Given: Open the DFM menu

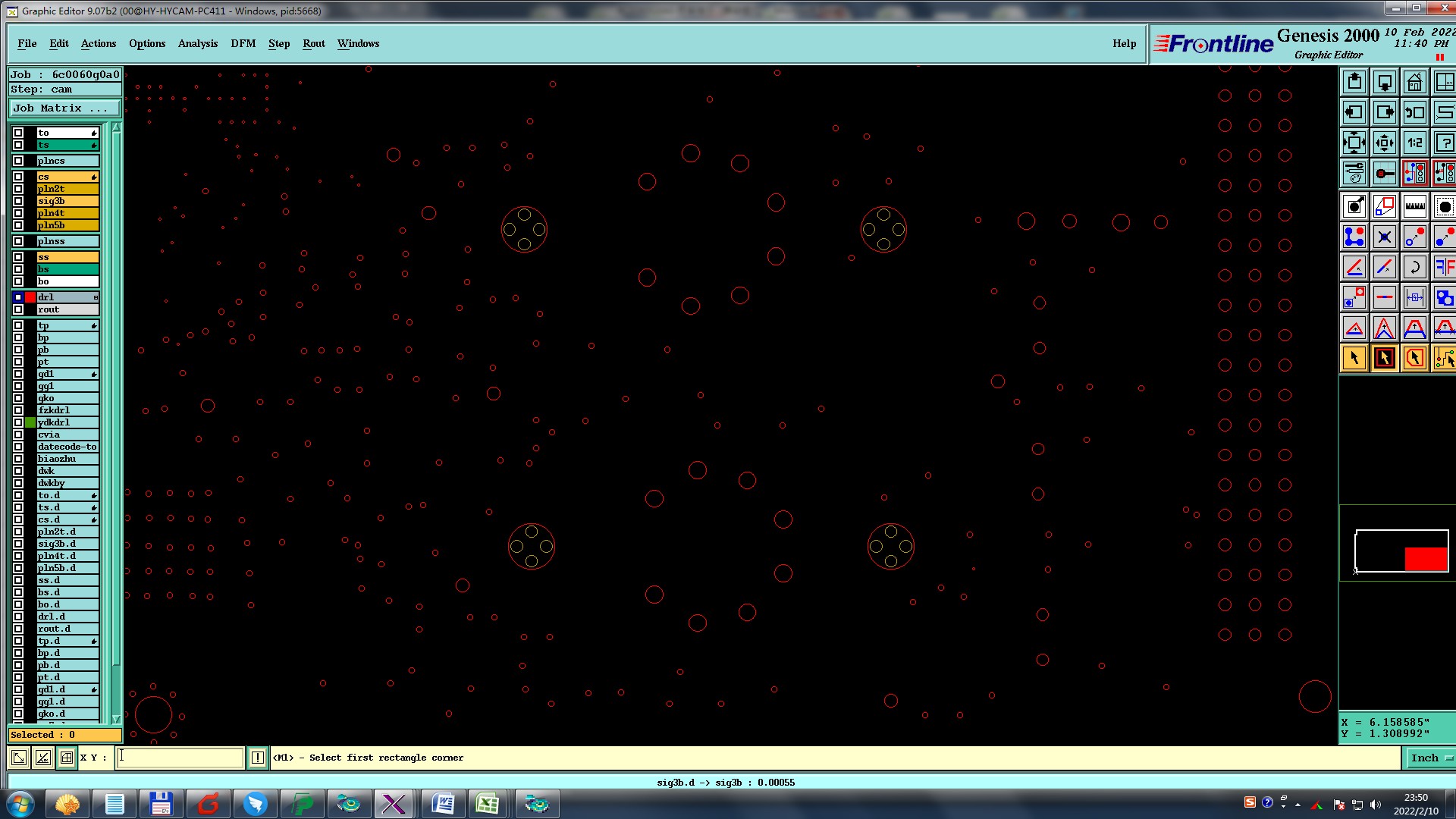Looking at the screenshot, I should click(243, 43).
